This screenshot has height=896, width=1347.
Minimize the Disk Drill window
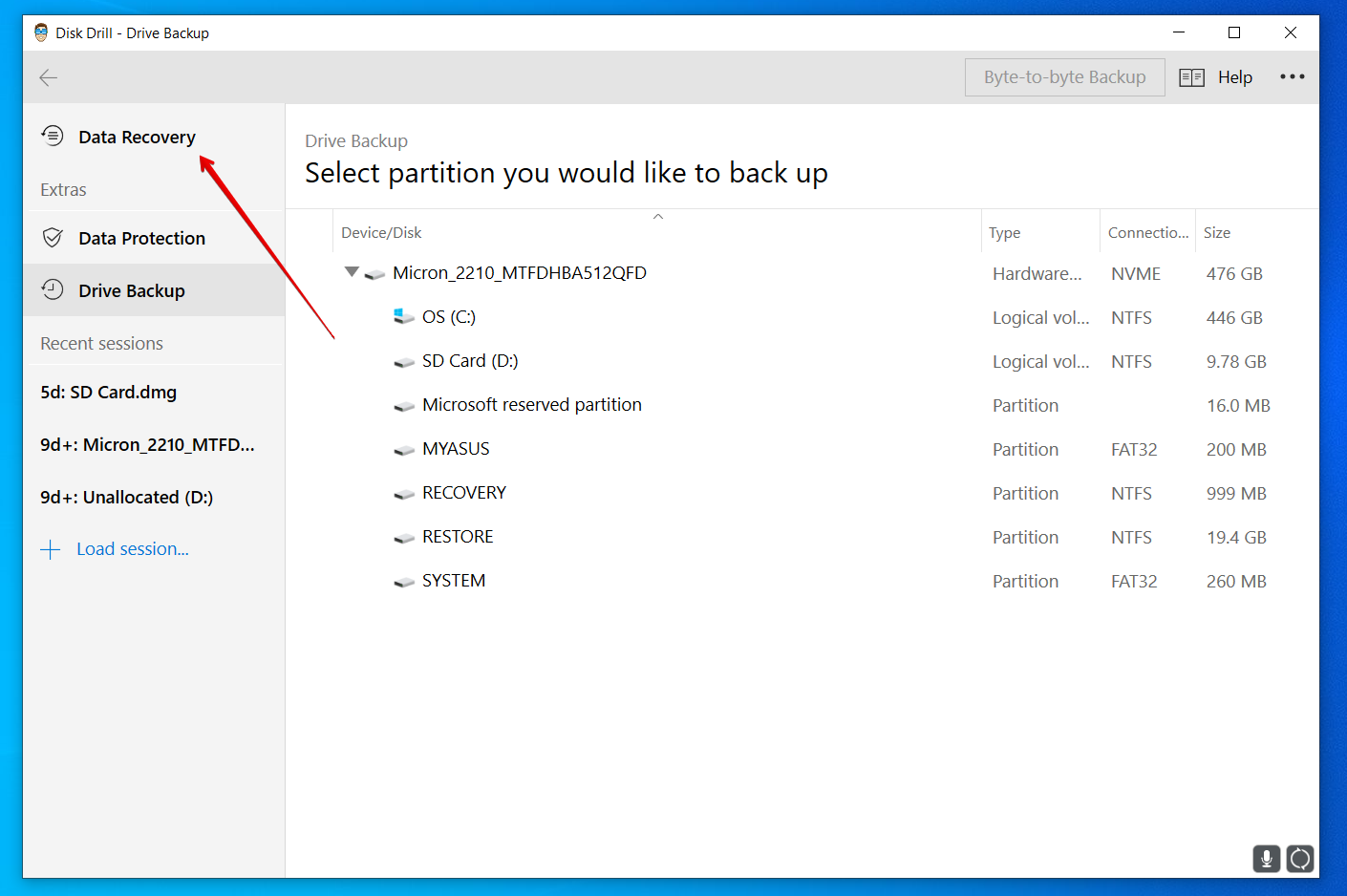[1179, 32]
